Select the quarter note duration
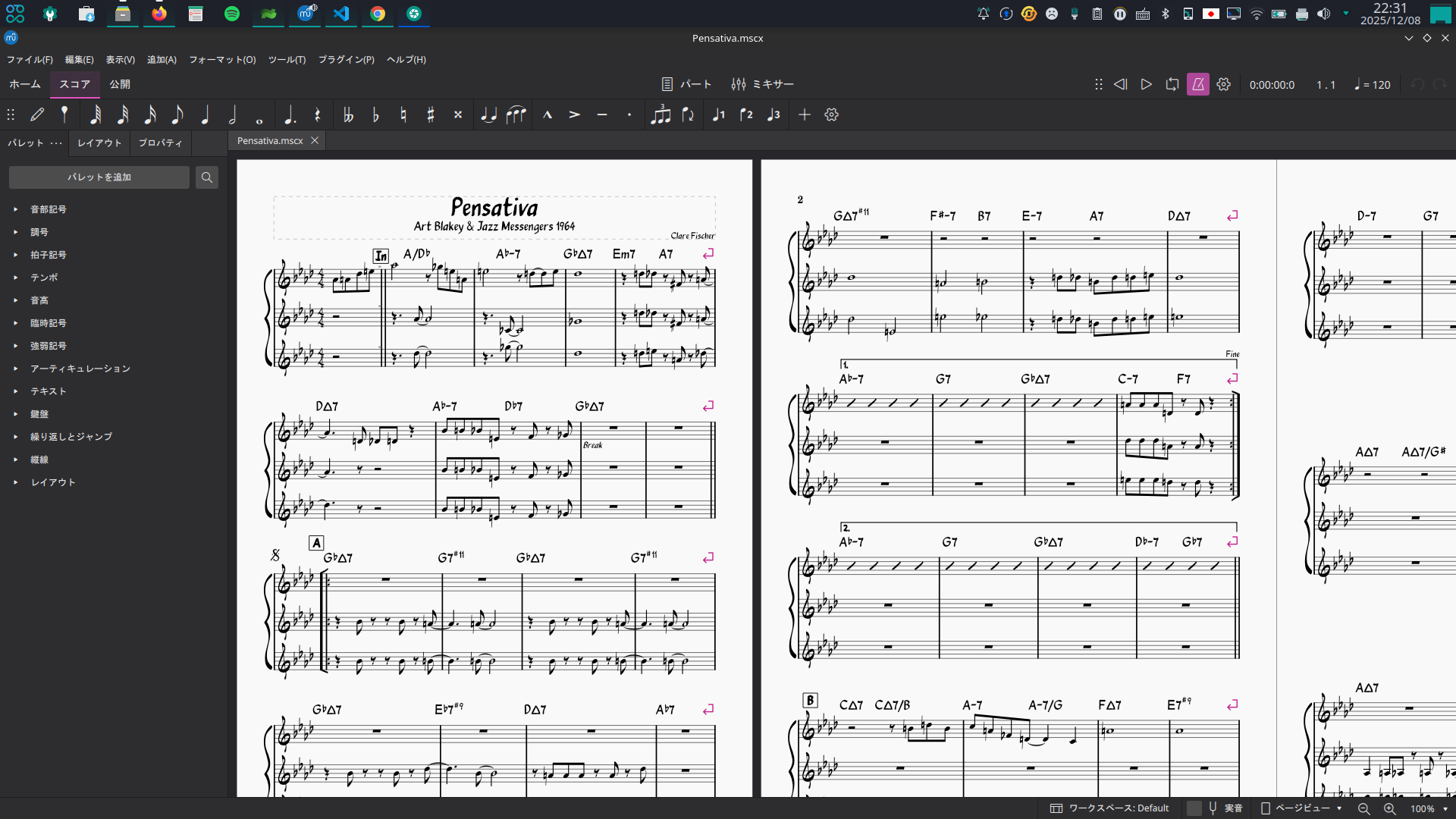Viewport: 1456px width, 819px height. 205,115
